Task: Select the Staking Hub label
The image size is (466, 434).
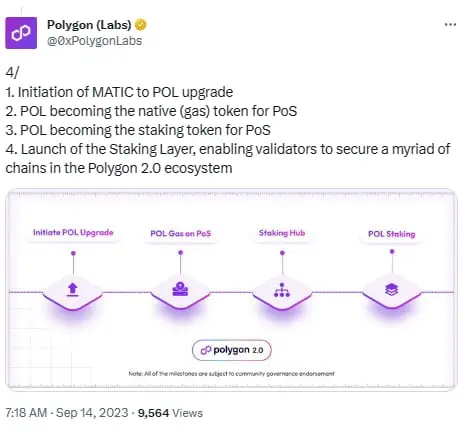Action: [x=282, y=233]
